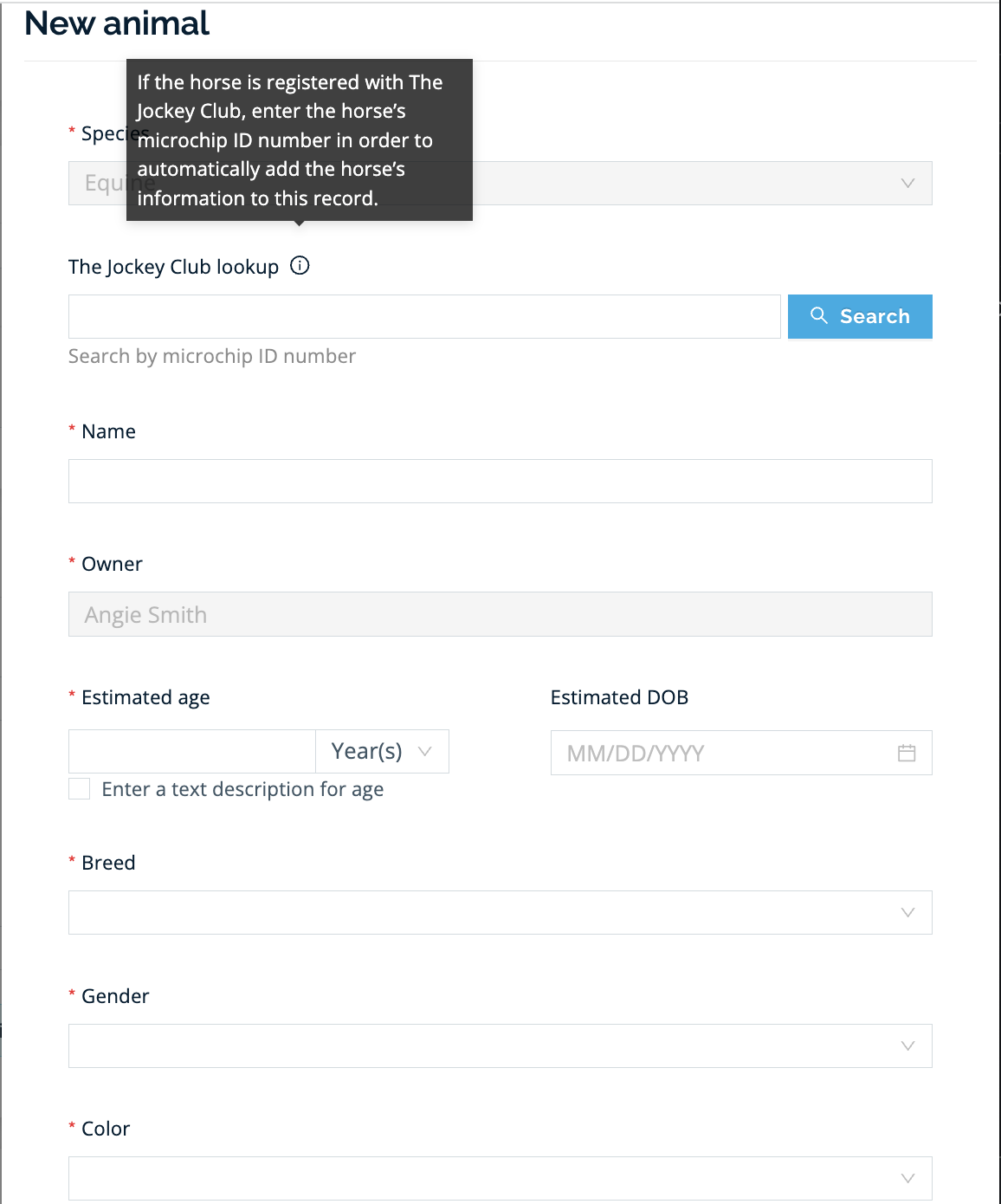1001x1204 pixels.
Task: Open the Gender dropdown
Action: coord(500,1045)
